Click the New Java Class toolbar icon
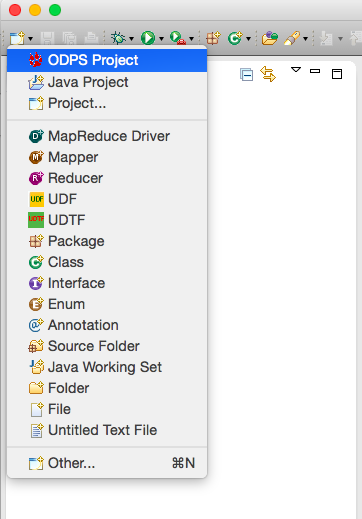The height and width of the screenshot is (519, 362). (x=235, y=38)
